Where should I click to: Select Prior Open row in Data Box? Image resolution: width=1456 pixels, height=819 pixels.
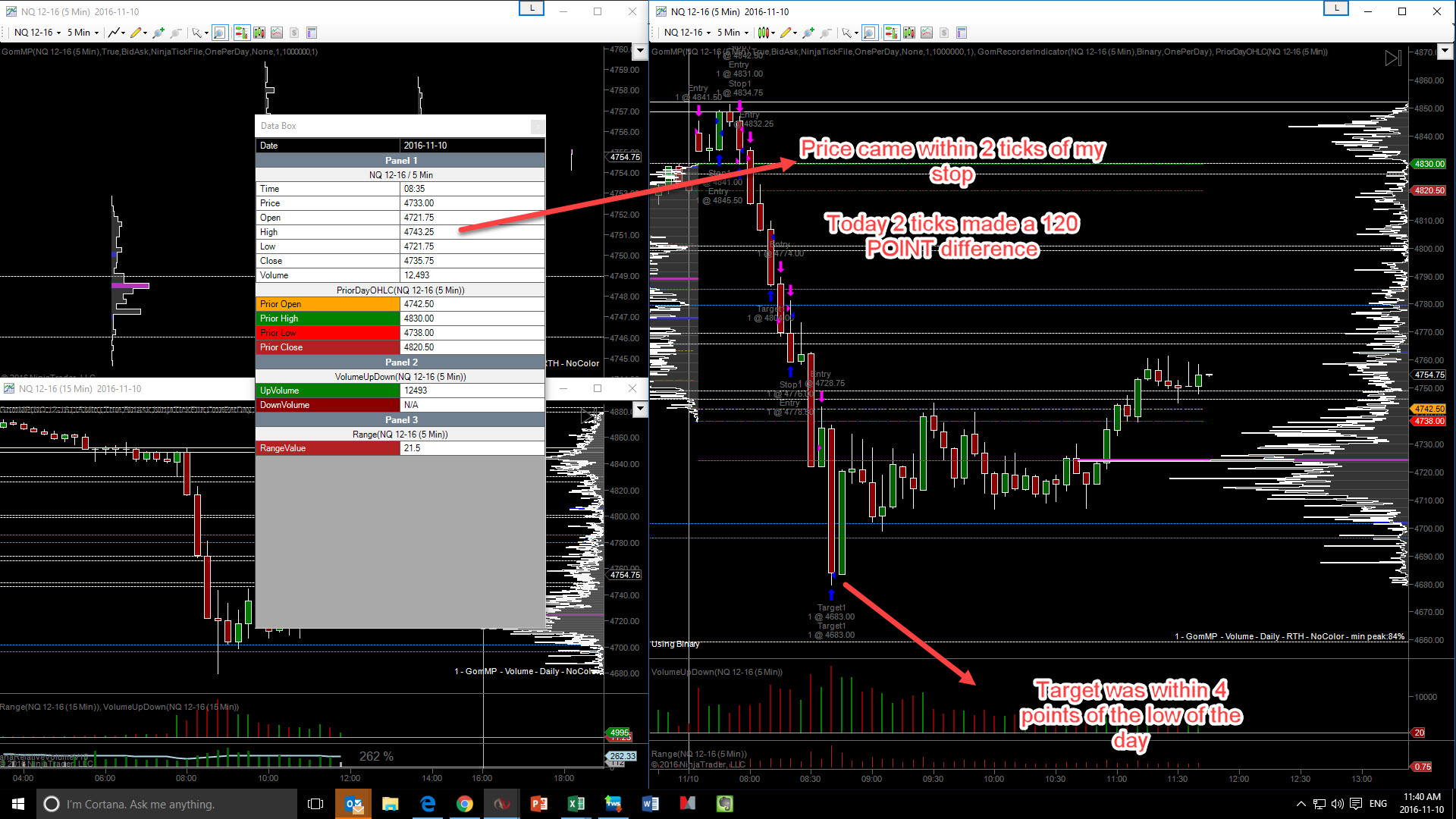click(400, 304)
